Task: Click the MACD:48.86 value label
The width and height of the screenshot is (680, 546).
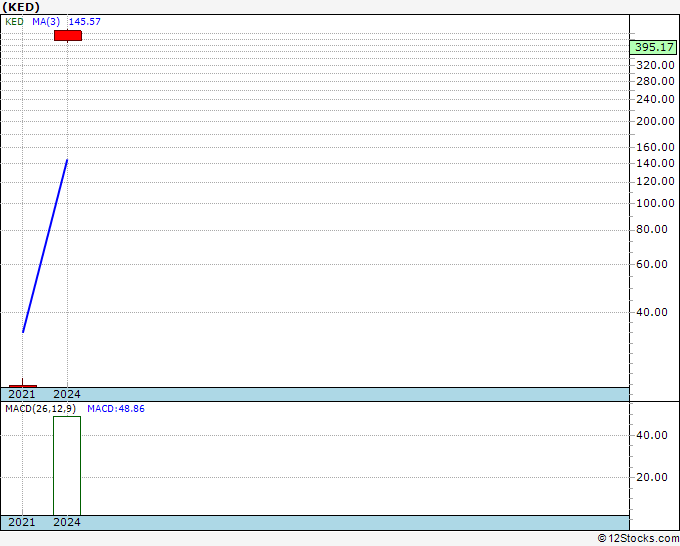Action: click(x=116, y=409)
